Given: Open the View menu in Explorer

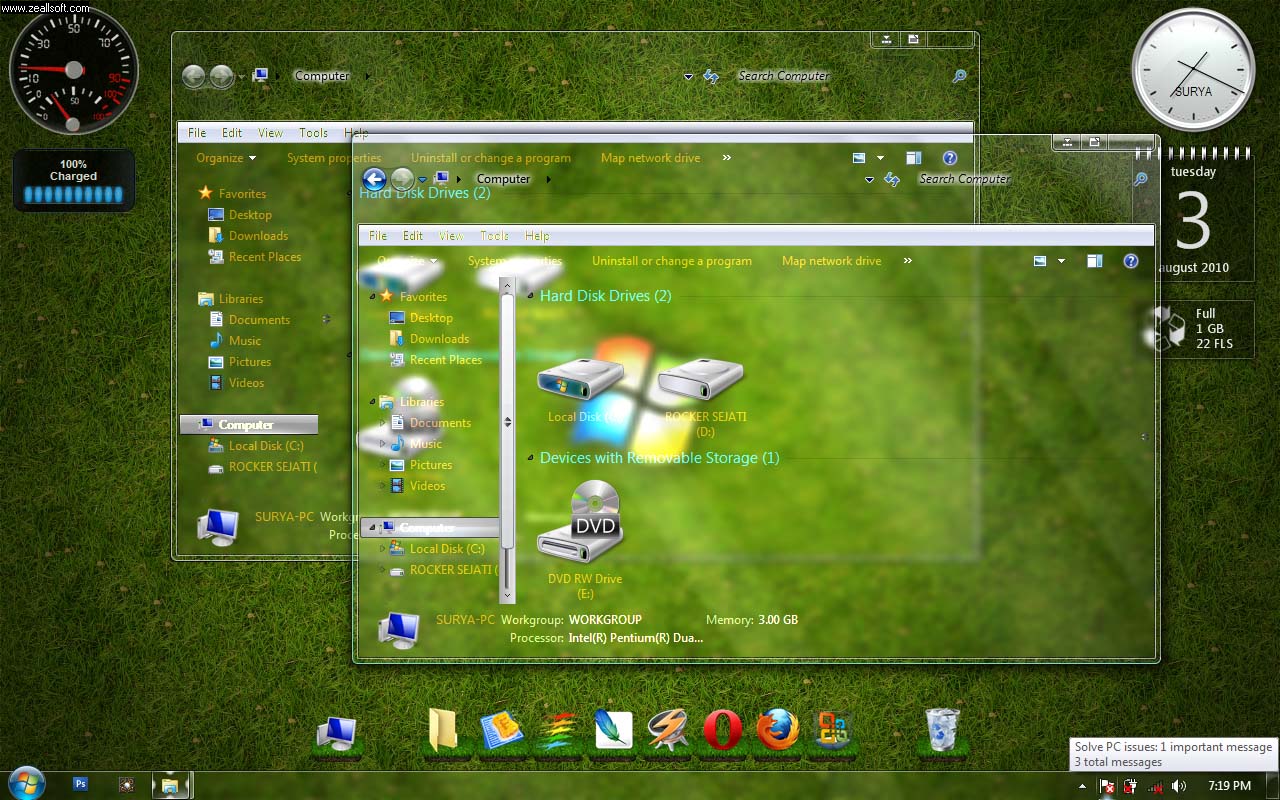Looking at the screenshot, I should (451, 235).
